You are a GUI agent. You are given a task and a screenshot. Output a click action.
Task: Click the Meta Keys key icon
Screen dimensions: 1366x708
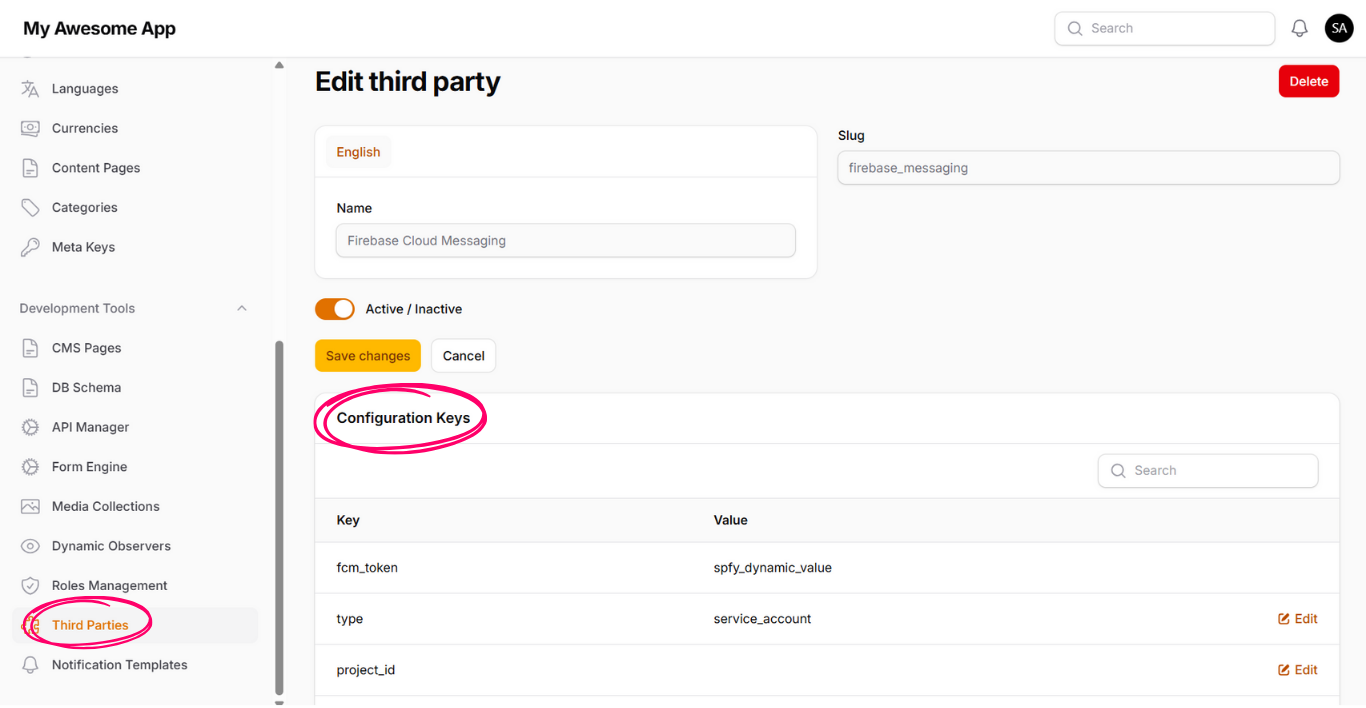click(x=30, y=247)
